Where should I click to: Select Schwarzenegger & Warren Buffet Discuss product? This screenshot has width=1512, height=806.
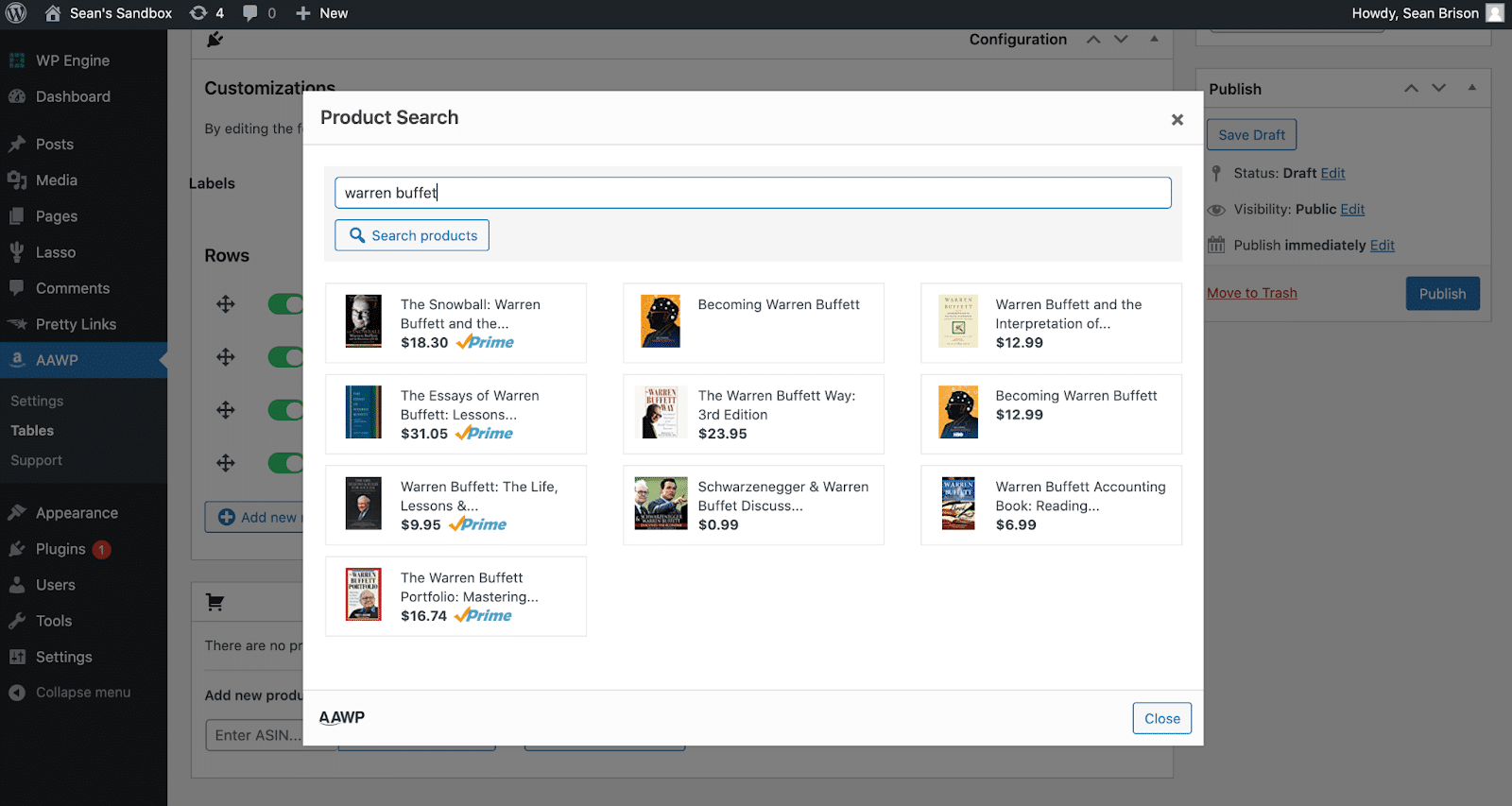click(753, 505)
